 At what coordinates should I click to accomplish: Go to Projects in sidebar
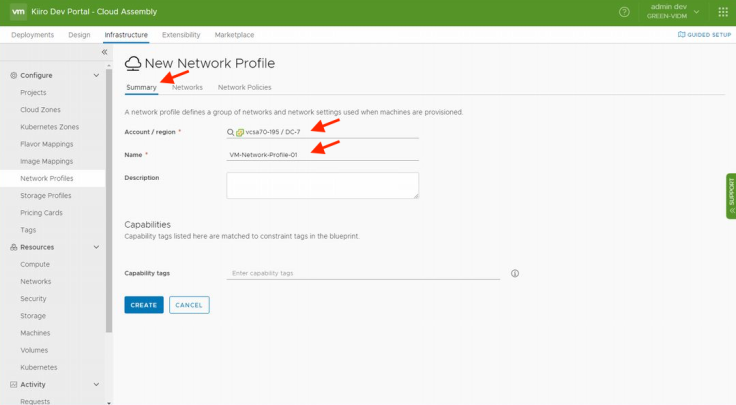click(33, 92)
